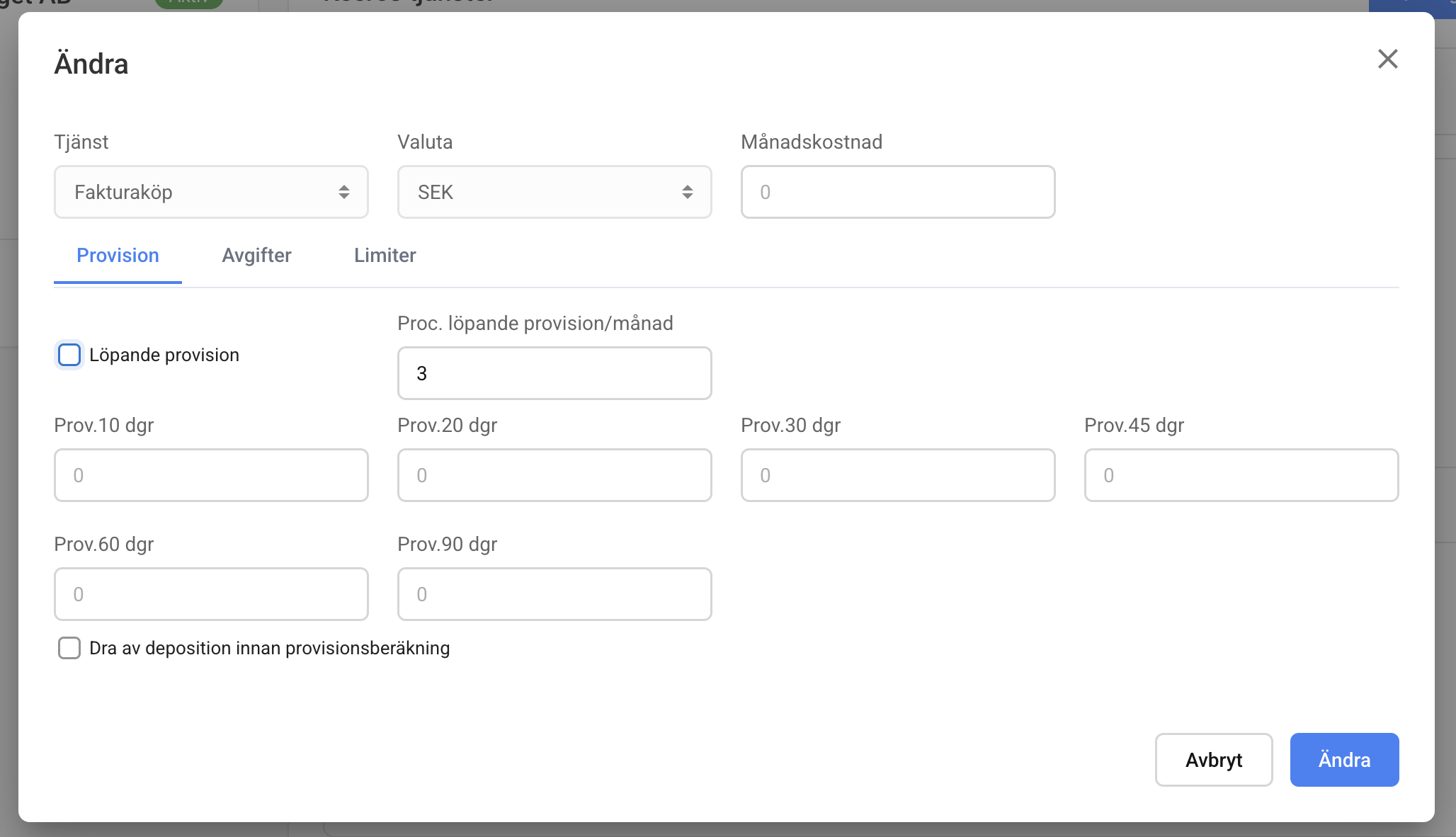Focus the Proc. löpande provision/månad field
This screenshot has width=1456, height=837.
coord(554,373)
